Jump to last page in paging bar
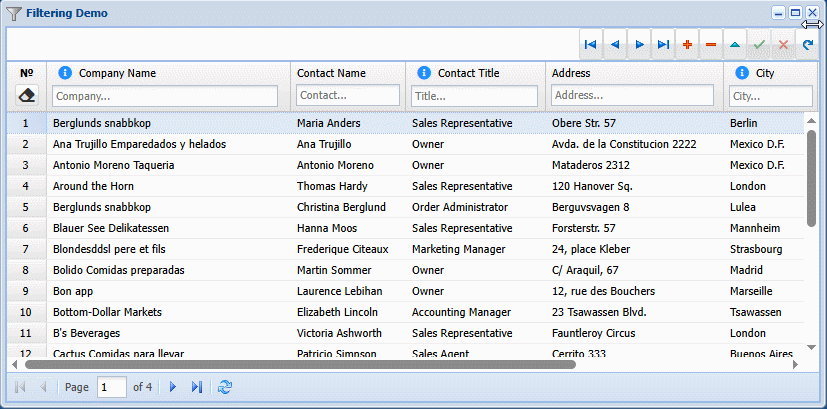Screen dimensions: 827x409 (197, 387)
